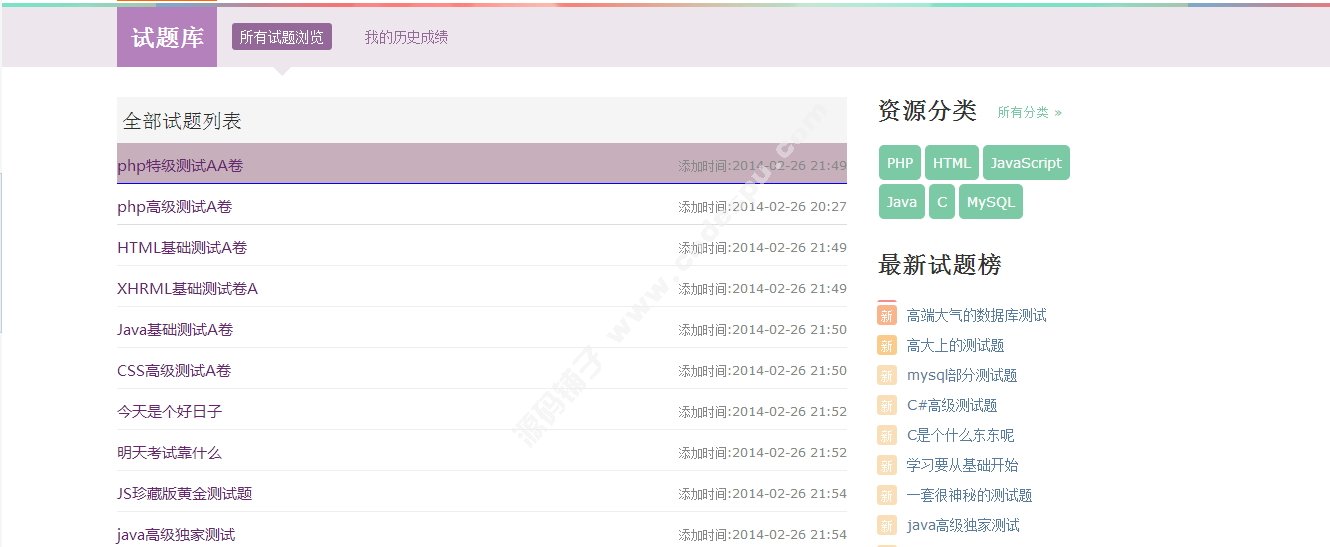
Task: Click the 试题库 logo block
Action: point(167,37)
